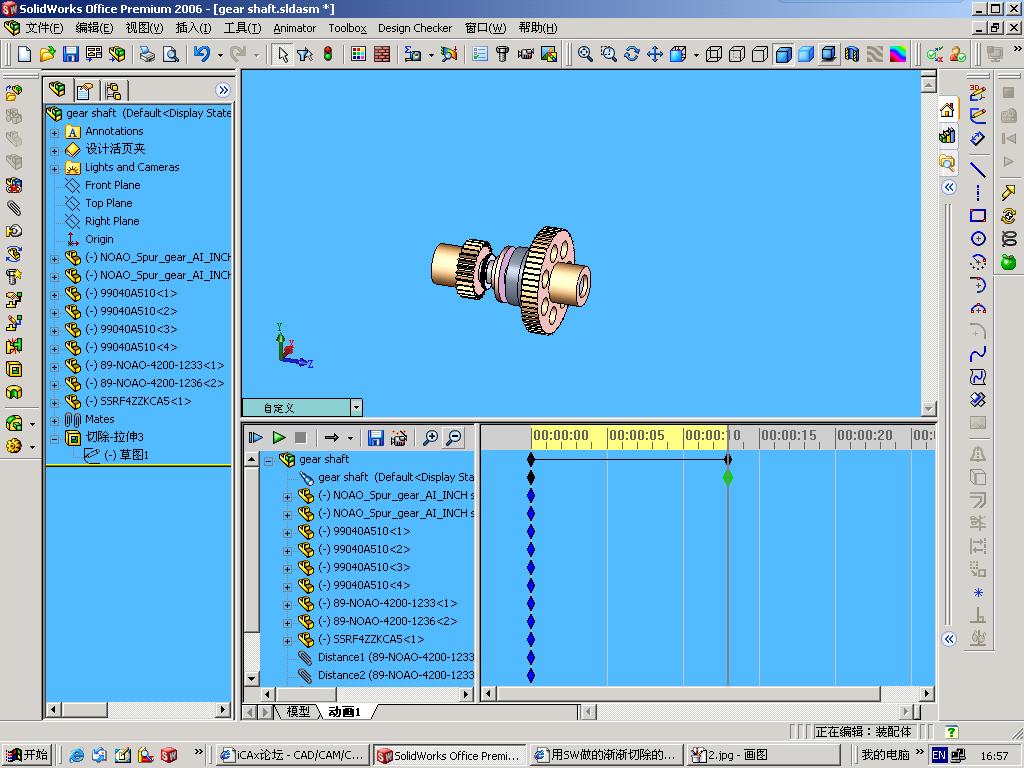The height and width of the screenshot is (768, 1024).
Task: Open the 帮助(H) menu
Action: (x=537, y=28)
